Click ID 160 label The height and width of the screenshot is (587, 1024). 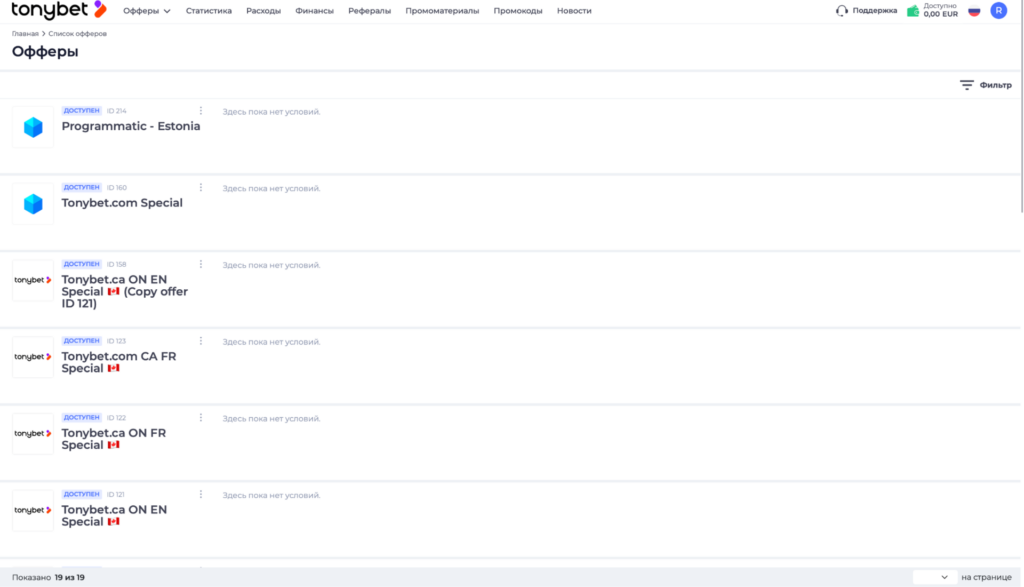[x=117, y=187]
